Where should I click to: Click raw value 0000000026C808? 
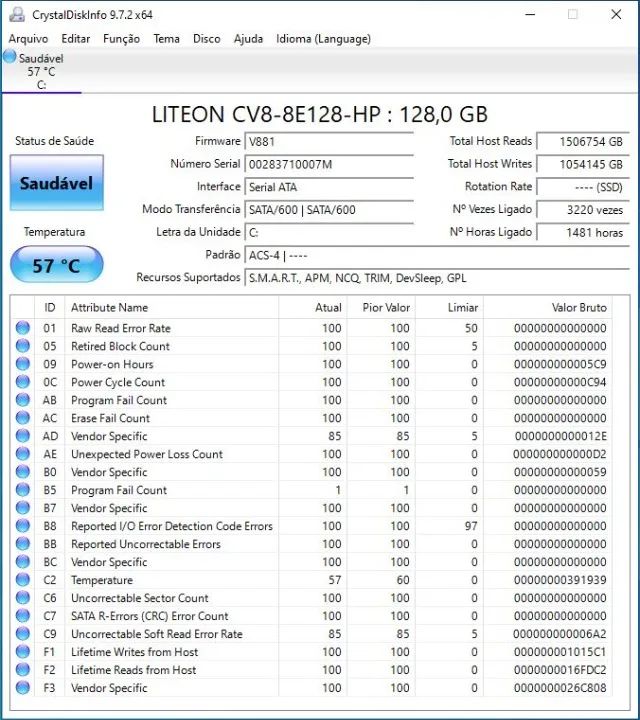point(560,687)
